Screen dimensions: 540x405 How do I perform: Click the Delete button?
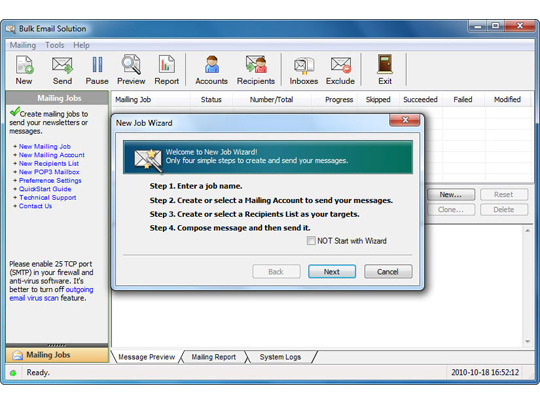tap(504, 210)
